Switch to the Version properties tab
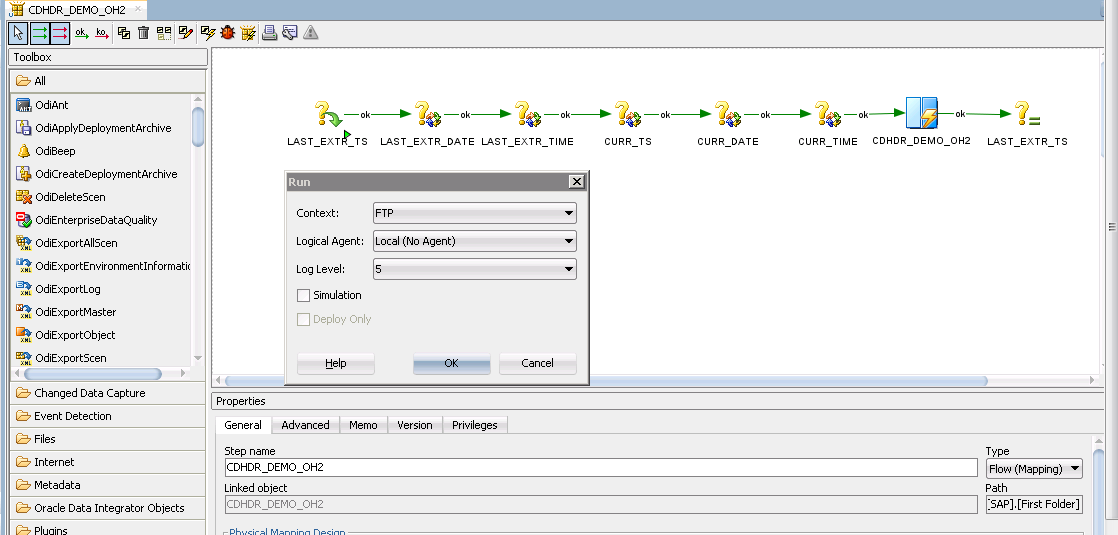Viewport: 1118px width, 535px height. [415, 425]
